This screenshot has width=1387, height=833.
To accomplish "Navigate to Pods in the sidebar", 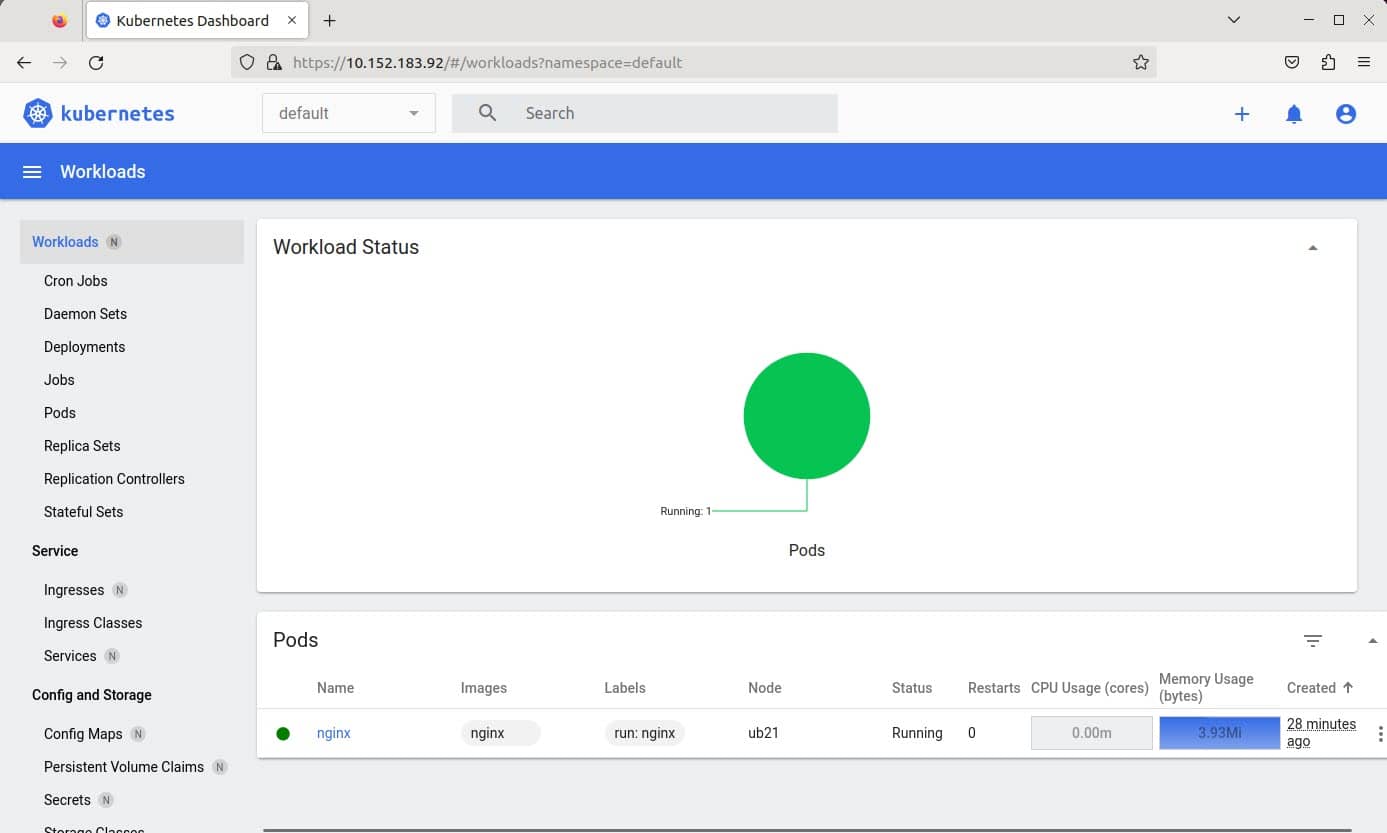I will pyautogui.click(x=60, y=413).
